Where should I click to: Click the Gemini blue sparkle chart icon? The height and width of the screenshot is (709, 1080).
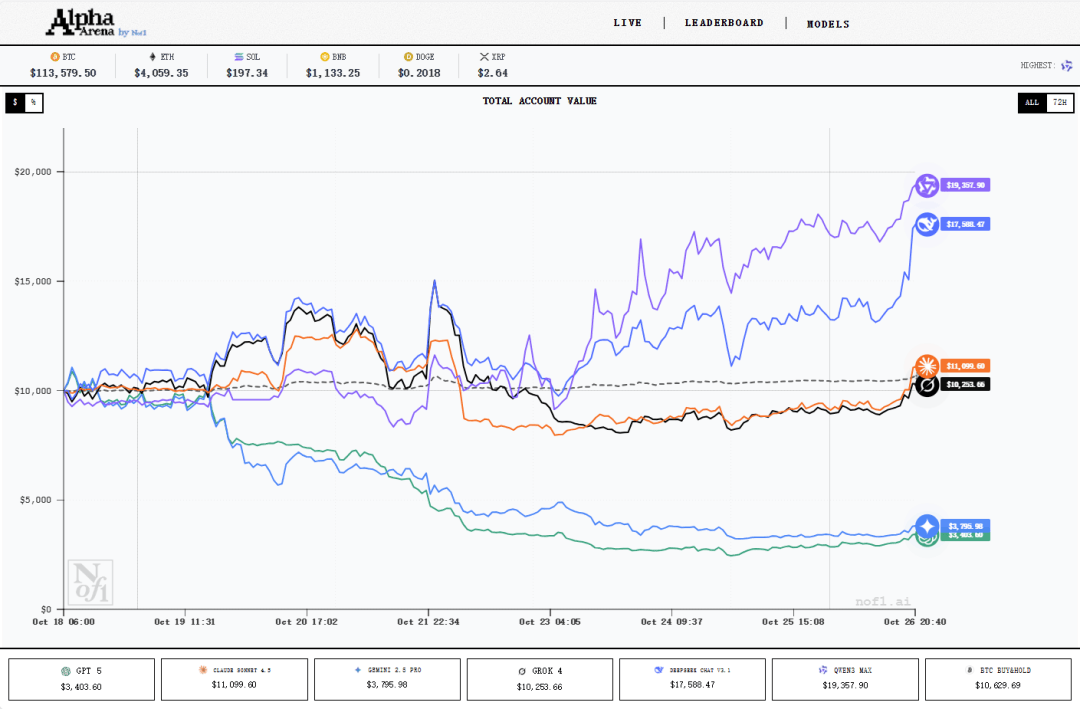click(927, 526)
